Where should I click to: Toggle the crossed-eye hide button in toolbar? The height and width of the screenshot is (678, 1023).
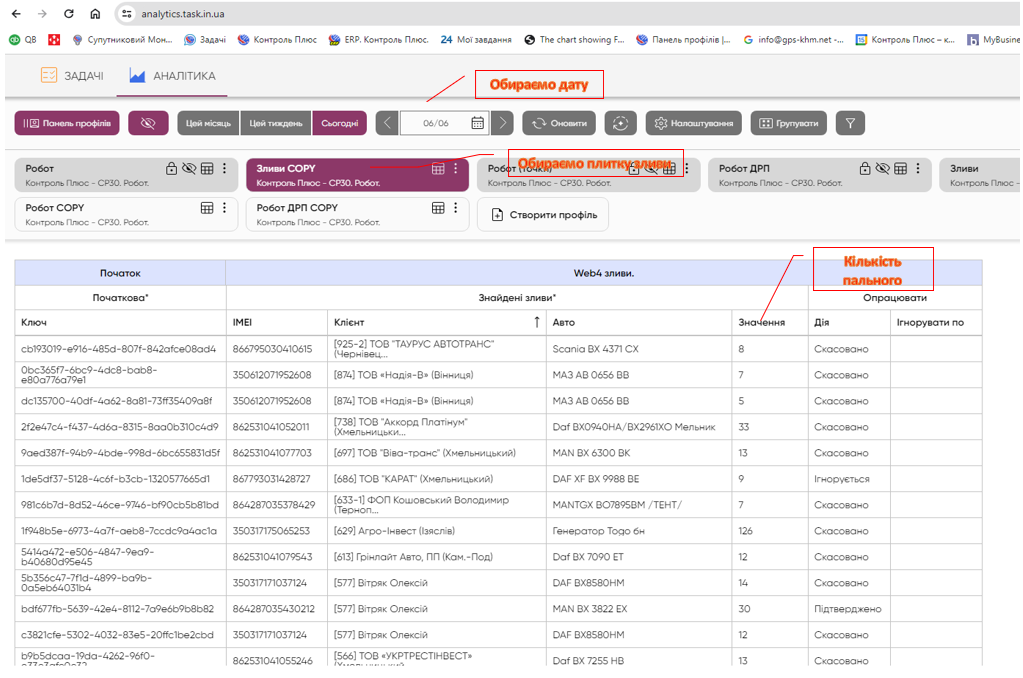[148, 123]
